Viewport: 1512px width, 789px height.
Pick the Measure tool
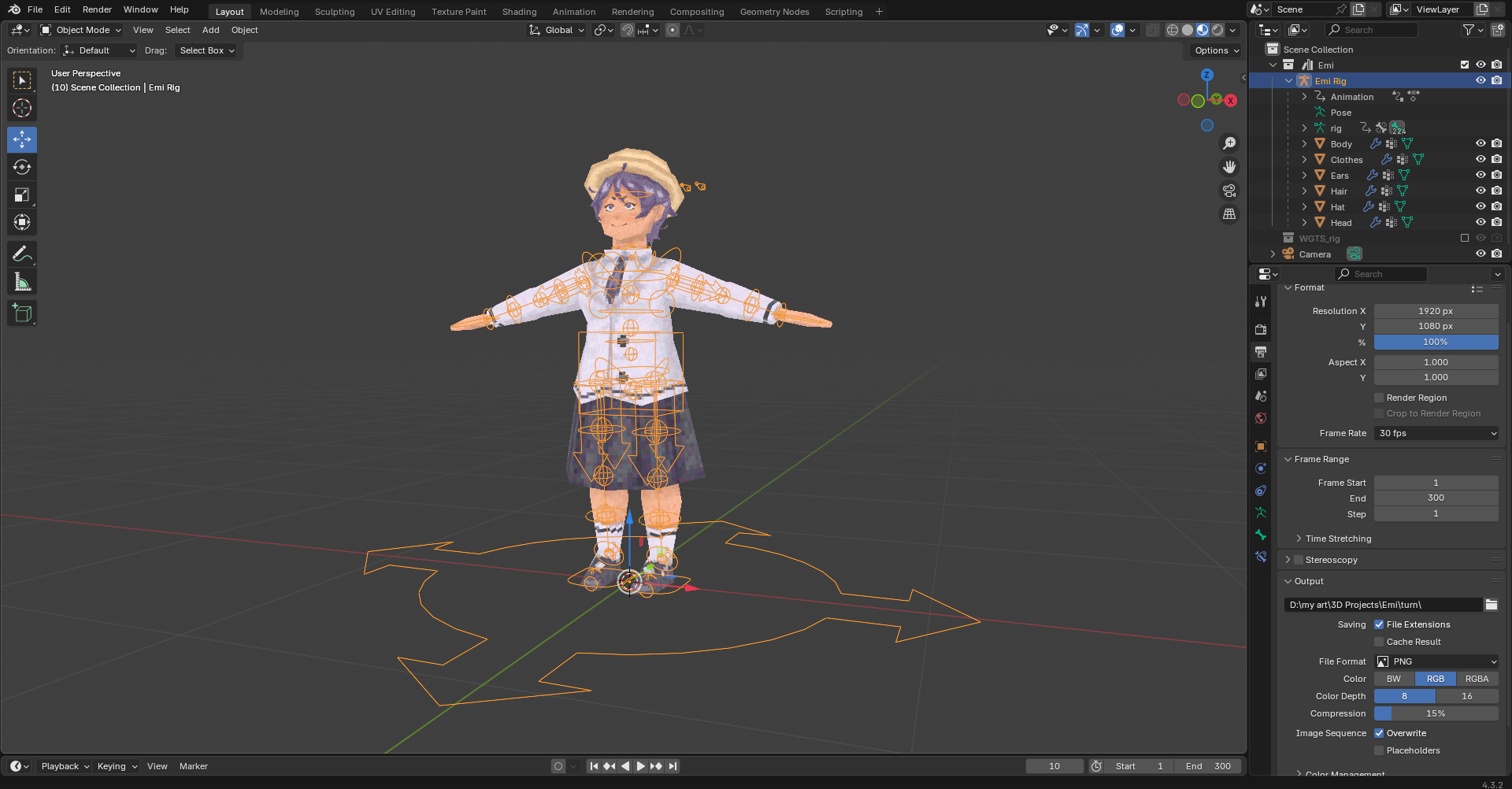22,282
